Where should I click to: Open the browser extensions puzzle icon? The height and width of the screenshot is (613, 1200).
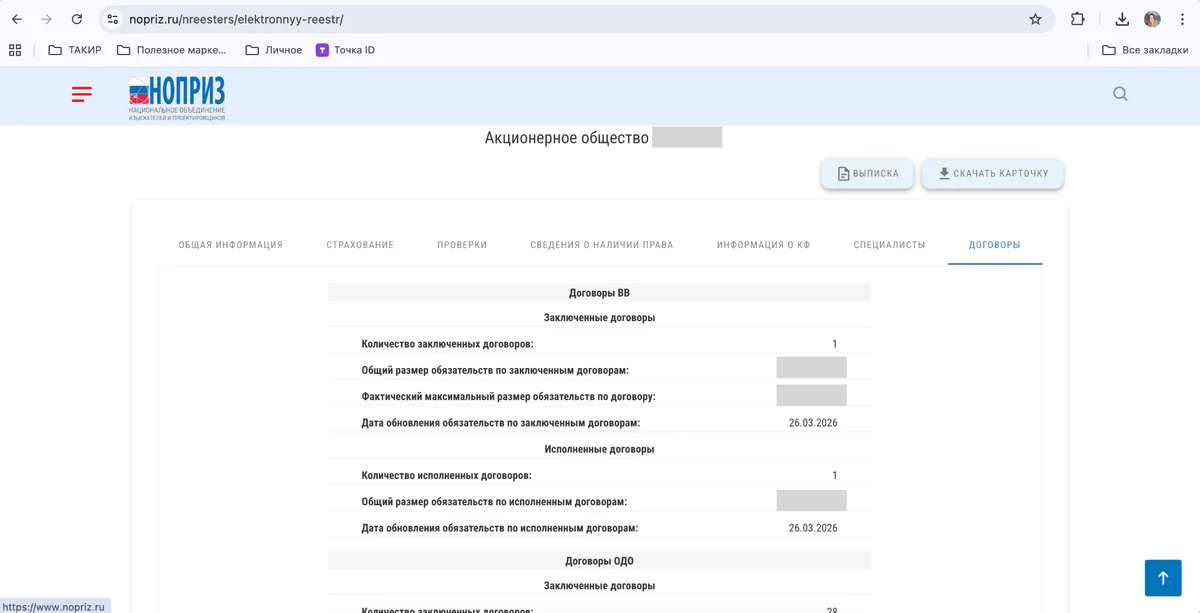[x=1078, y=19]
